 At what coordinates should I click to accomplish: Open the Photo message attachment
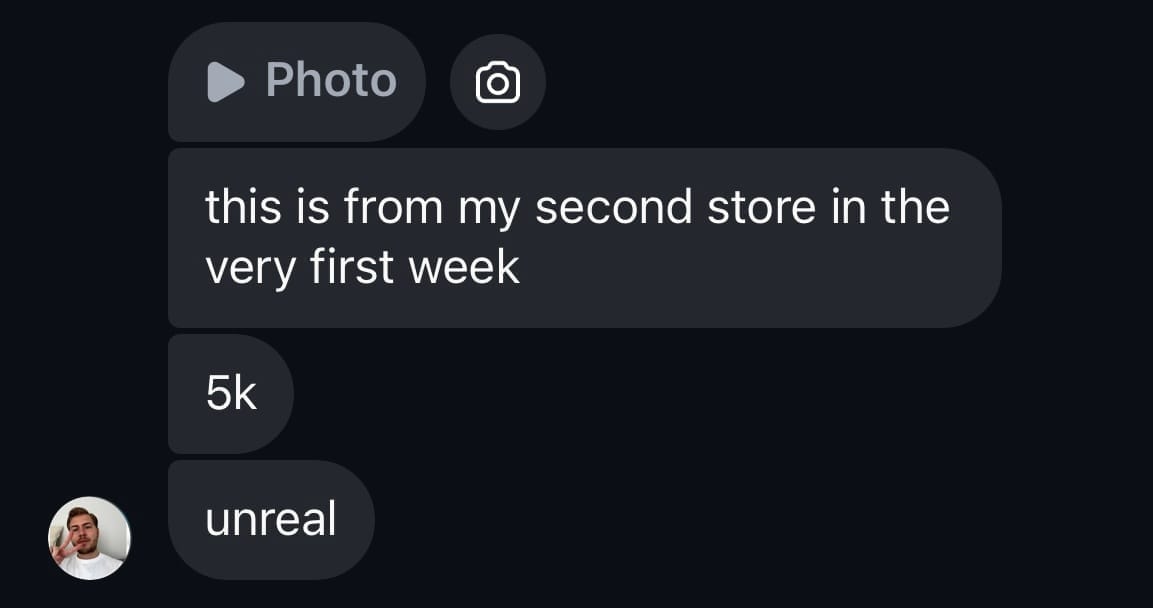click(297, 82)
